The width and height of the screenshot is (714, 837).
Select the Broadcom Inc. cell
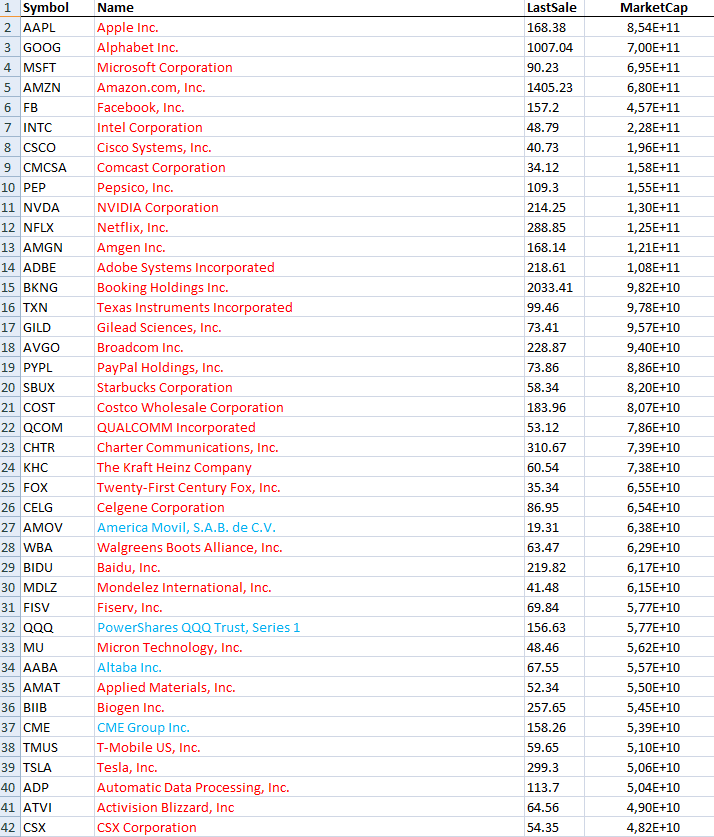(x=310, y=348)
